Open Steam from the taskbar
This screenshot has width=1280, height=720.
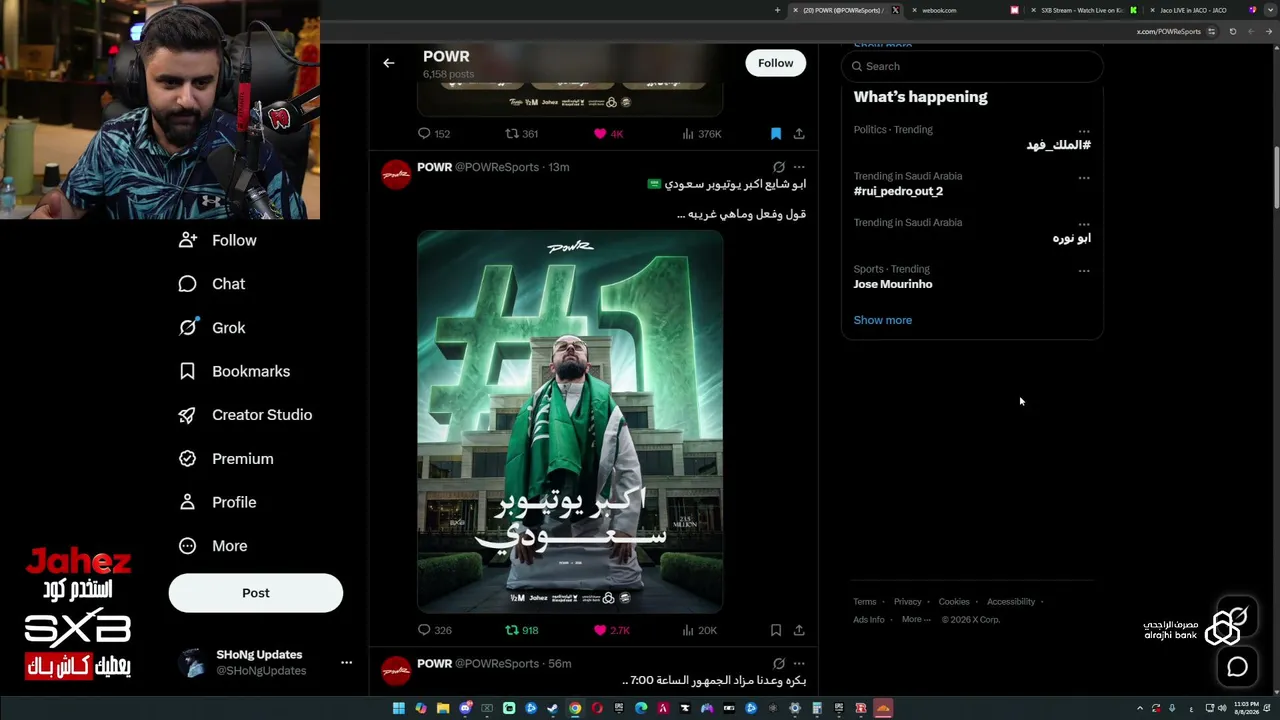pyautogui.click(x=553, y=708)
